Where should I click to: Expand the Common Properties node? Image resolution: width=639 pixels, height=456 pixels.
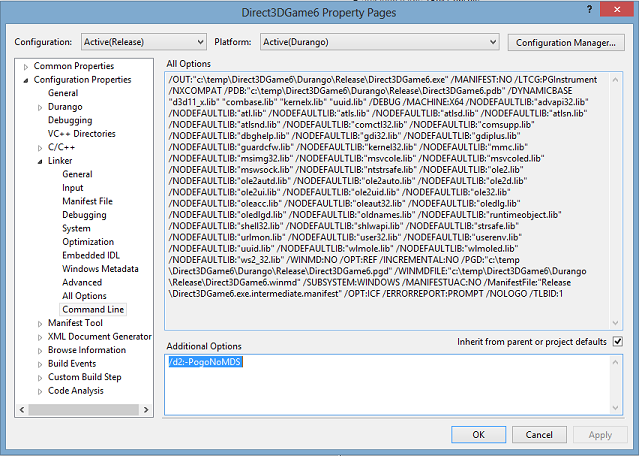point(26,66)
